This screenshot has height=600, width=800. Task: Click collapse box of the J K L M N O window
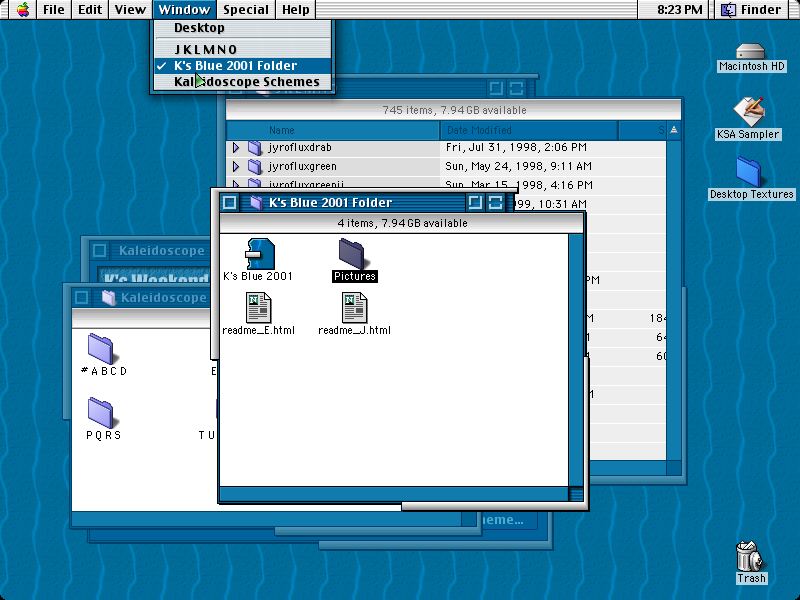(516, 88)
